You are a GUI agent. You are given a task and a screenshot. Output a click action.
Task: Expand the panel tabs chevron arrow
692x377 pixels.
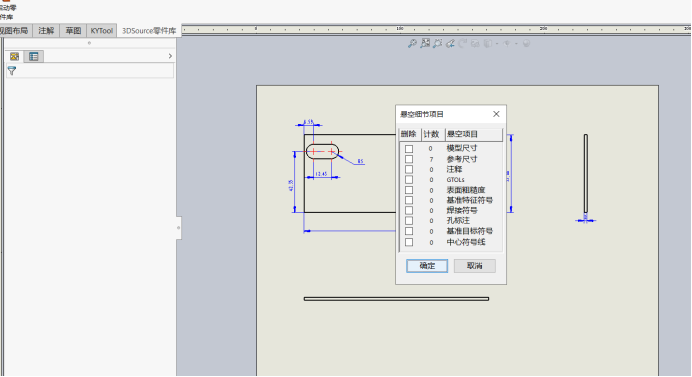[x=170, y=56]
